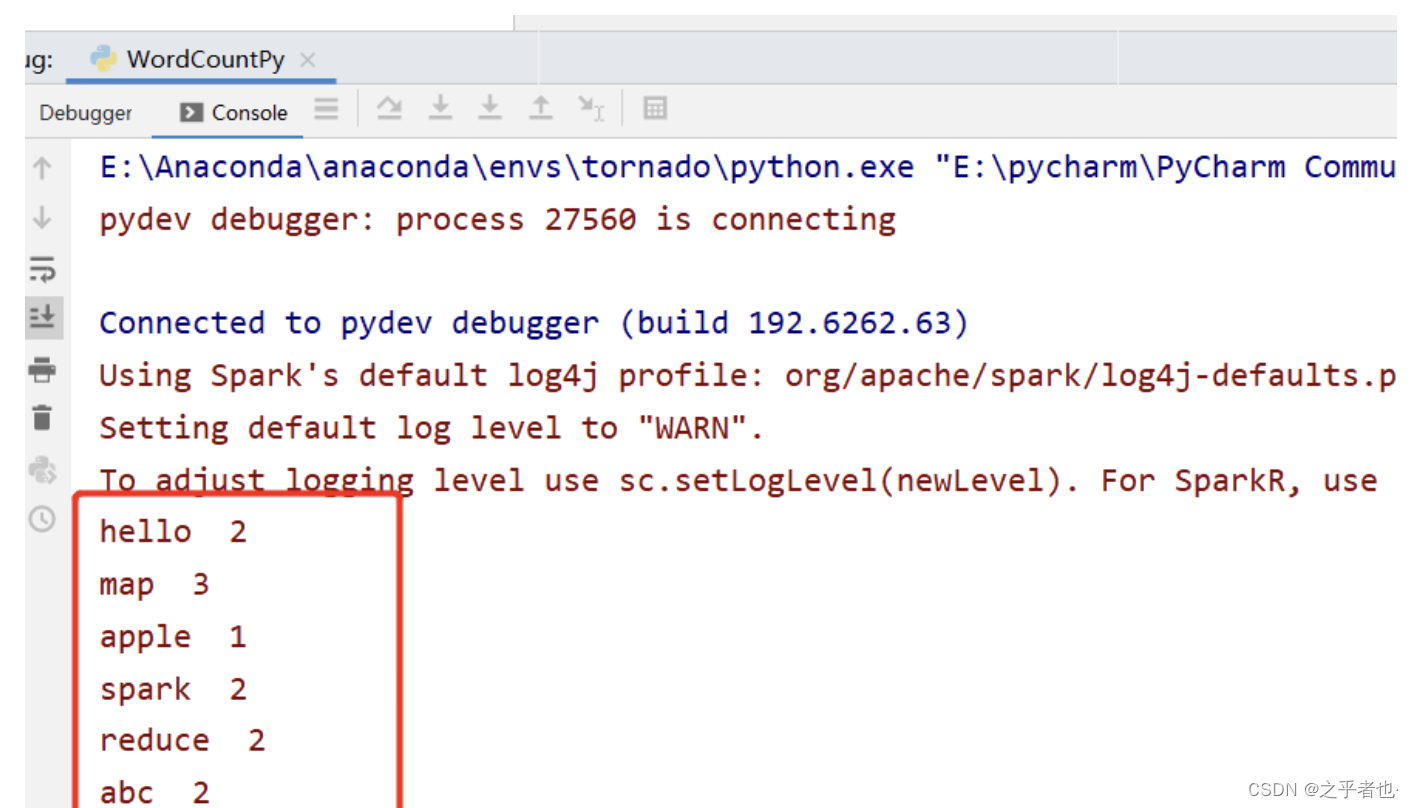Click the Step Out toolbar icon

[541, 108]
